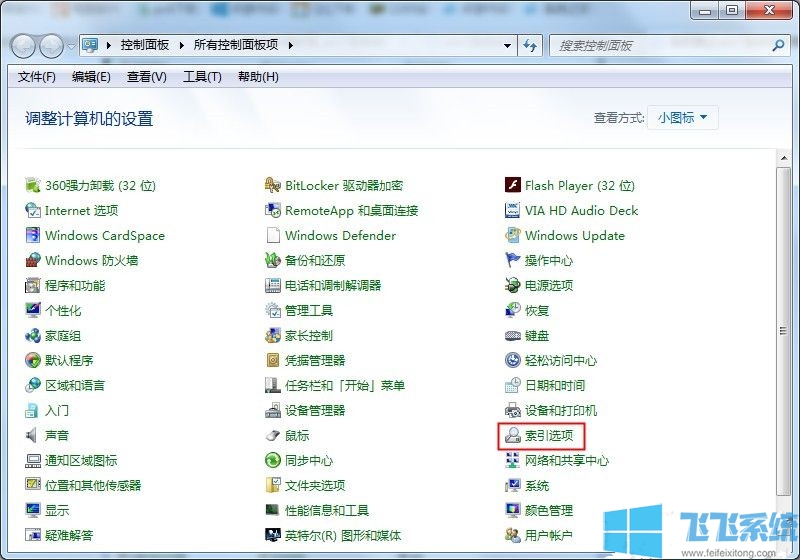Image resolution: width=800 pixels, height=560 pixels.
Task: Click the Windows 防火墙 icon
Action: (x=33, y=260)
